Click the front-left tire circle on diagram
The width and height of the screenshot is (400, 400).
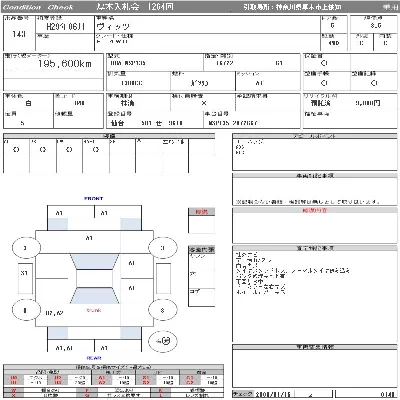[26, 248]
